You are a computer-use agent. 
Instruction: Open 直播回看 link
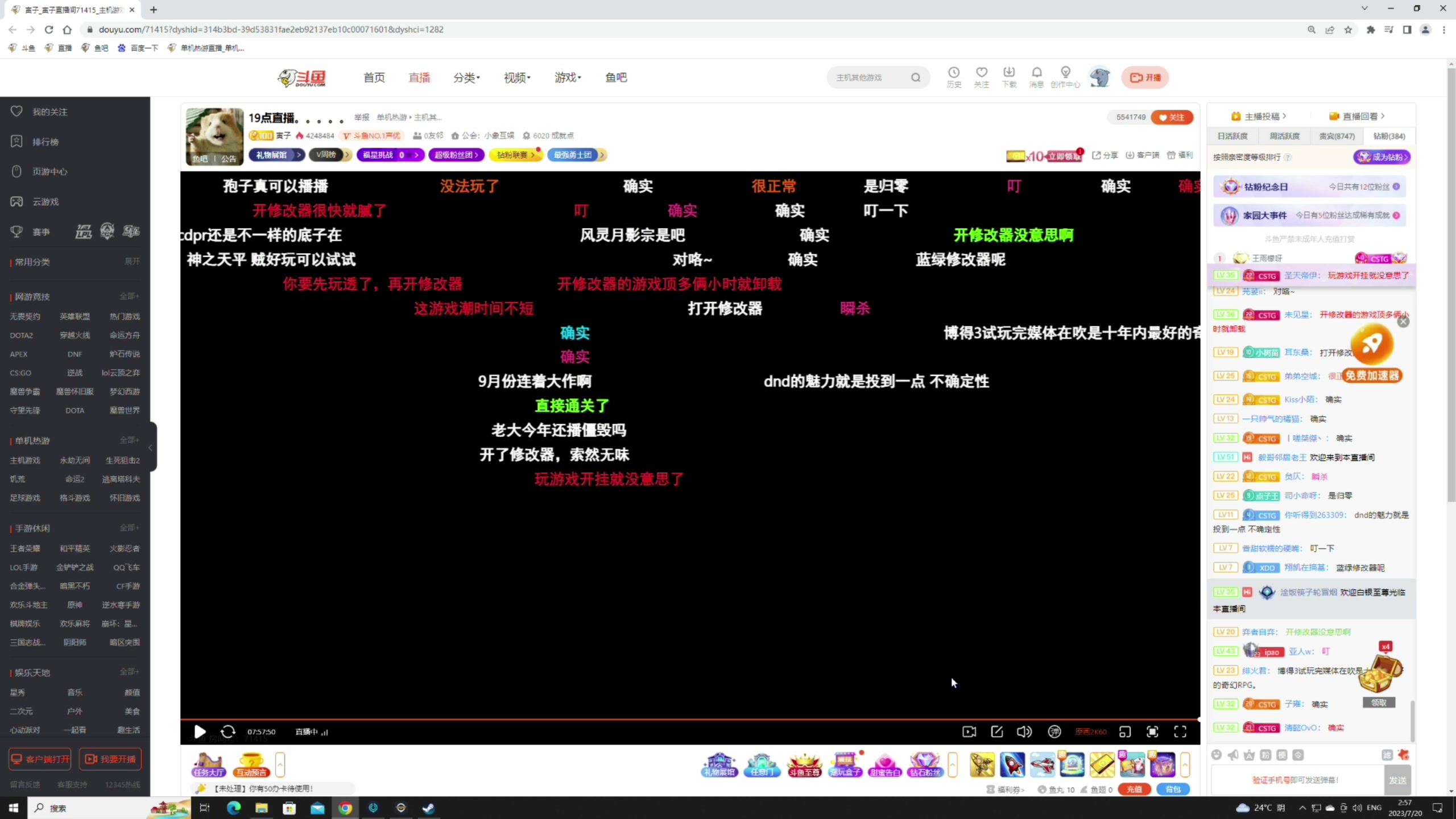(x=1356, y=116)
